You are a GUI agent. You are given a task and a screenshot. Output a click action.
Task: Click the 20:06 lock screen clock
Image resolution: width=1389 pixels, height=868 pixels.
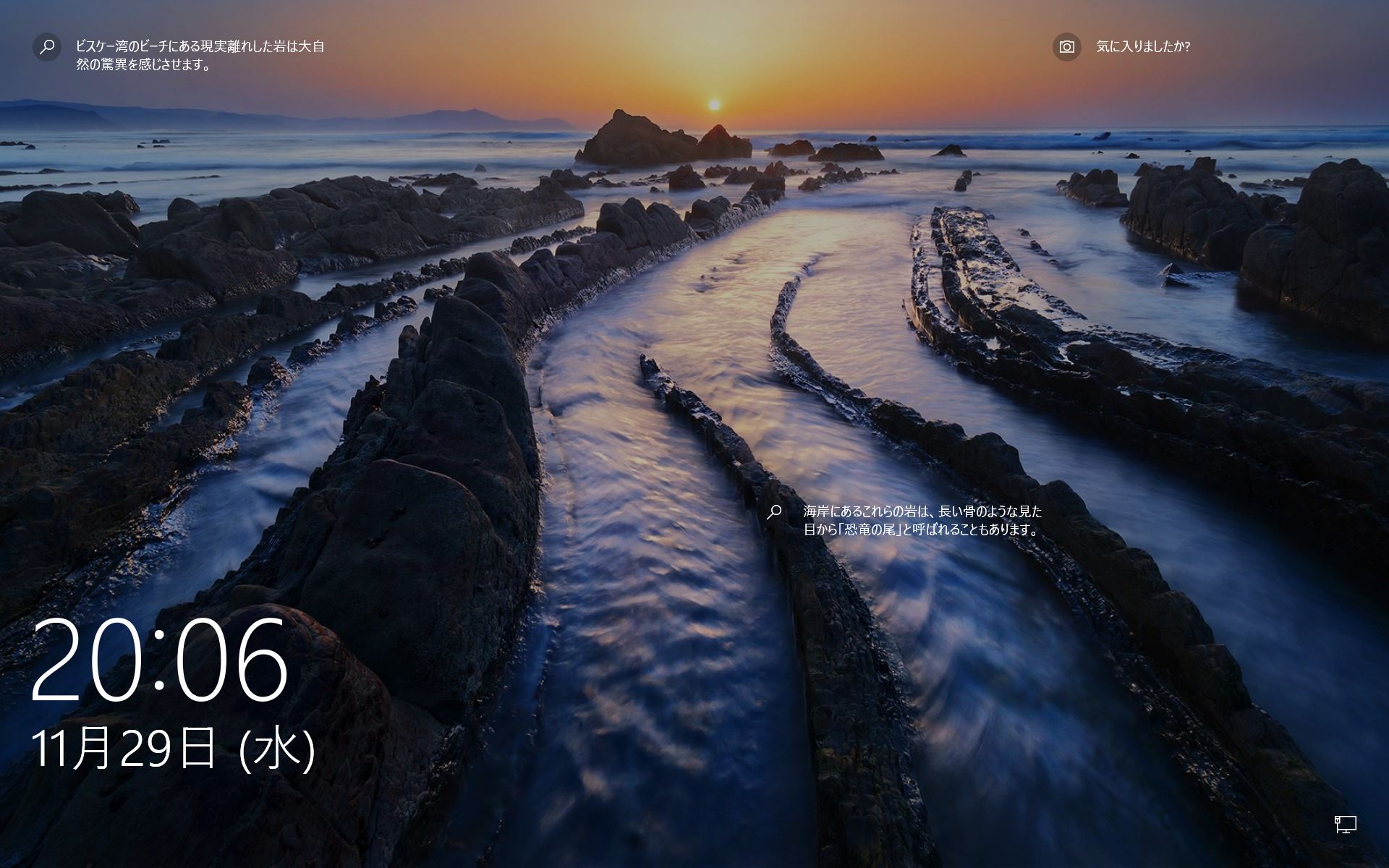(x=159, y=660)
